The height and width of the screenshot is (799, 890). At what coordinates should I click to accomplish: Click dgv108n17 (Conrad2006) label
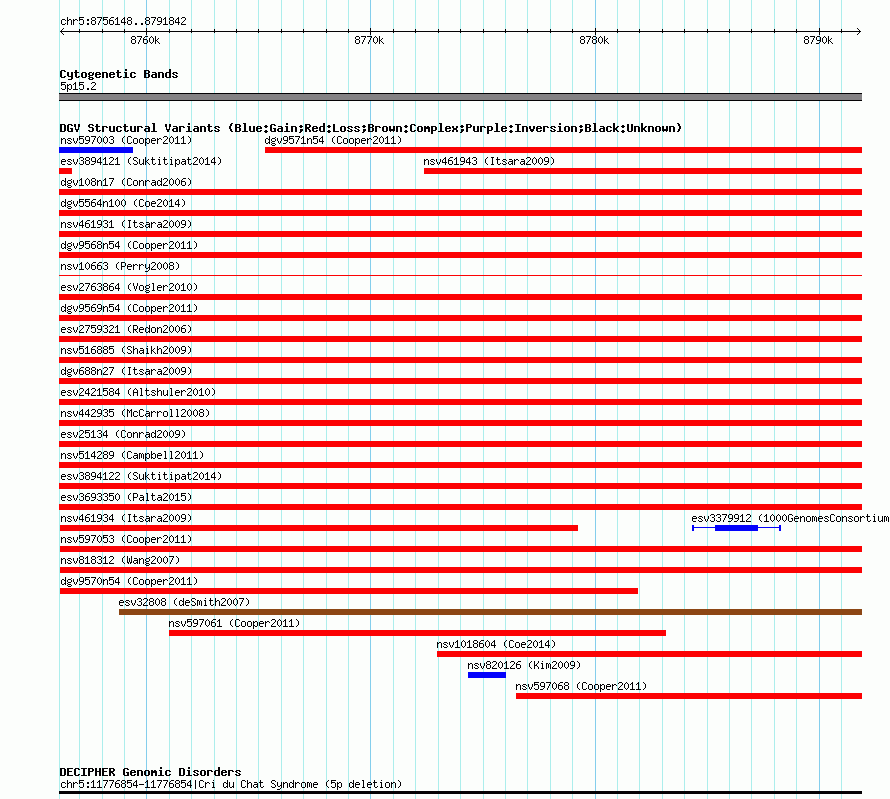click(126, 182)
